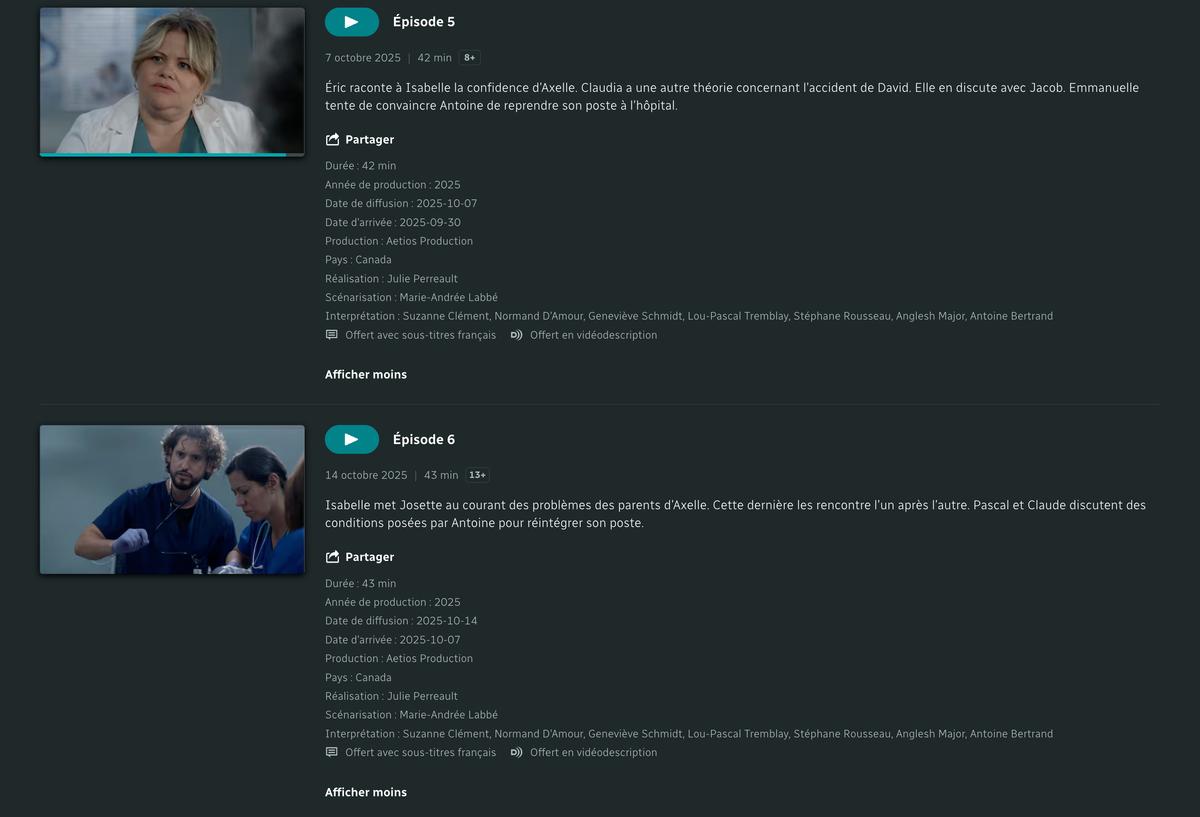Play Épisode 5 with the teal play button
Viewport: 1200px width, 817px height.
(352, 22)
